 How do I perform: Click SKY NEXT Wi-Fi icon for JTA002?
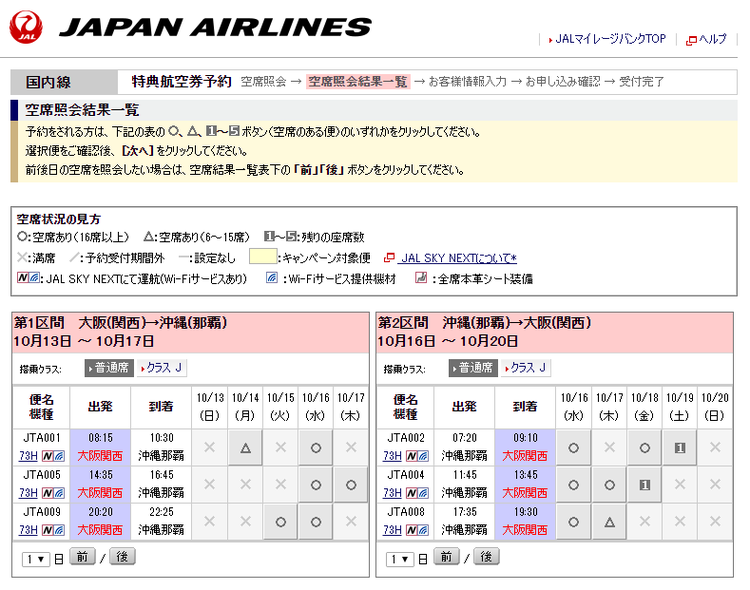pos(417,456)
